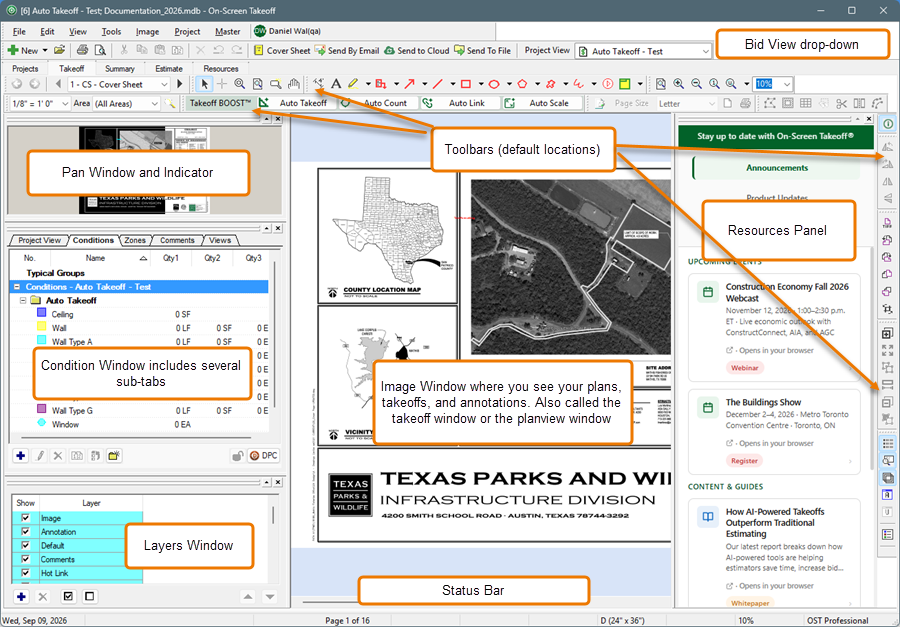The image size is (900, 627).
Task: Click the Wall Type G color swatch
Action: tap(41, 409)
